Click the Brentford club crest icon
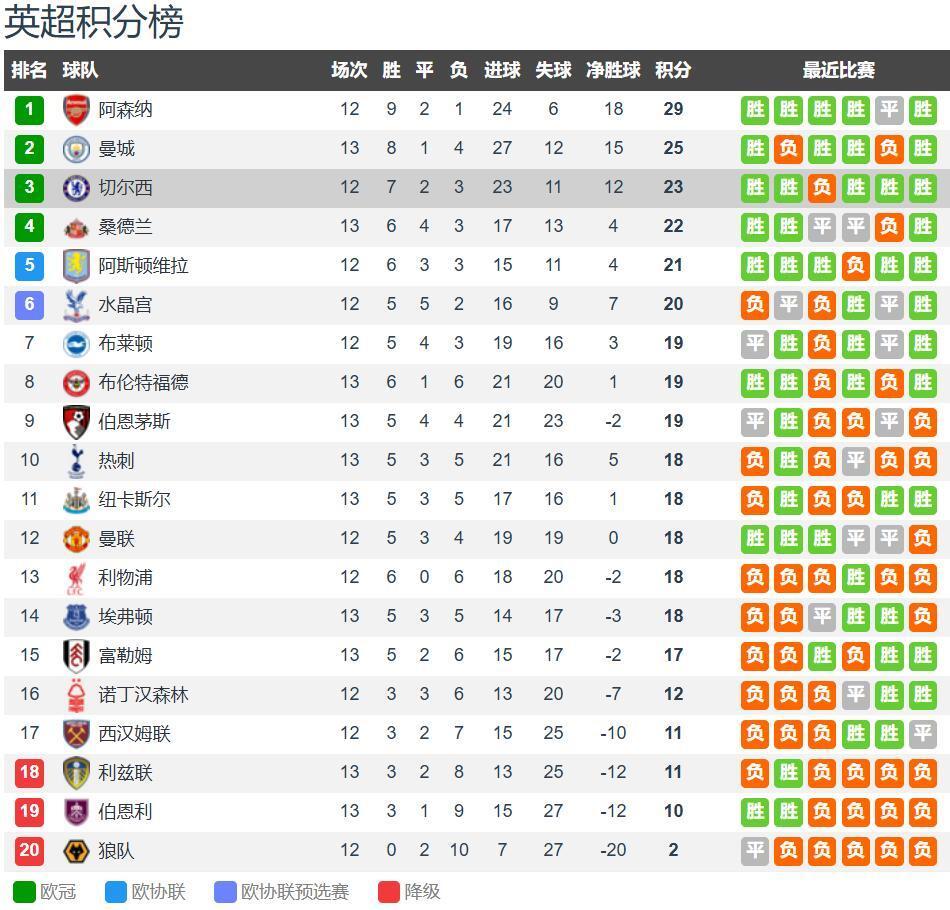The height and width of the screenshot is (910, 950). pyautogui.click(x=76, y=383)
